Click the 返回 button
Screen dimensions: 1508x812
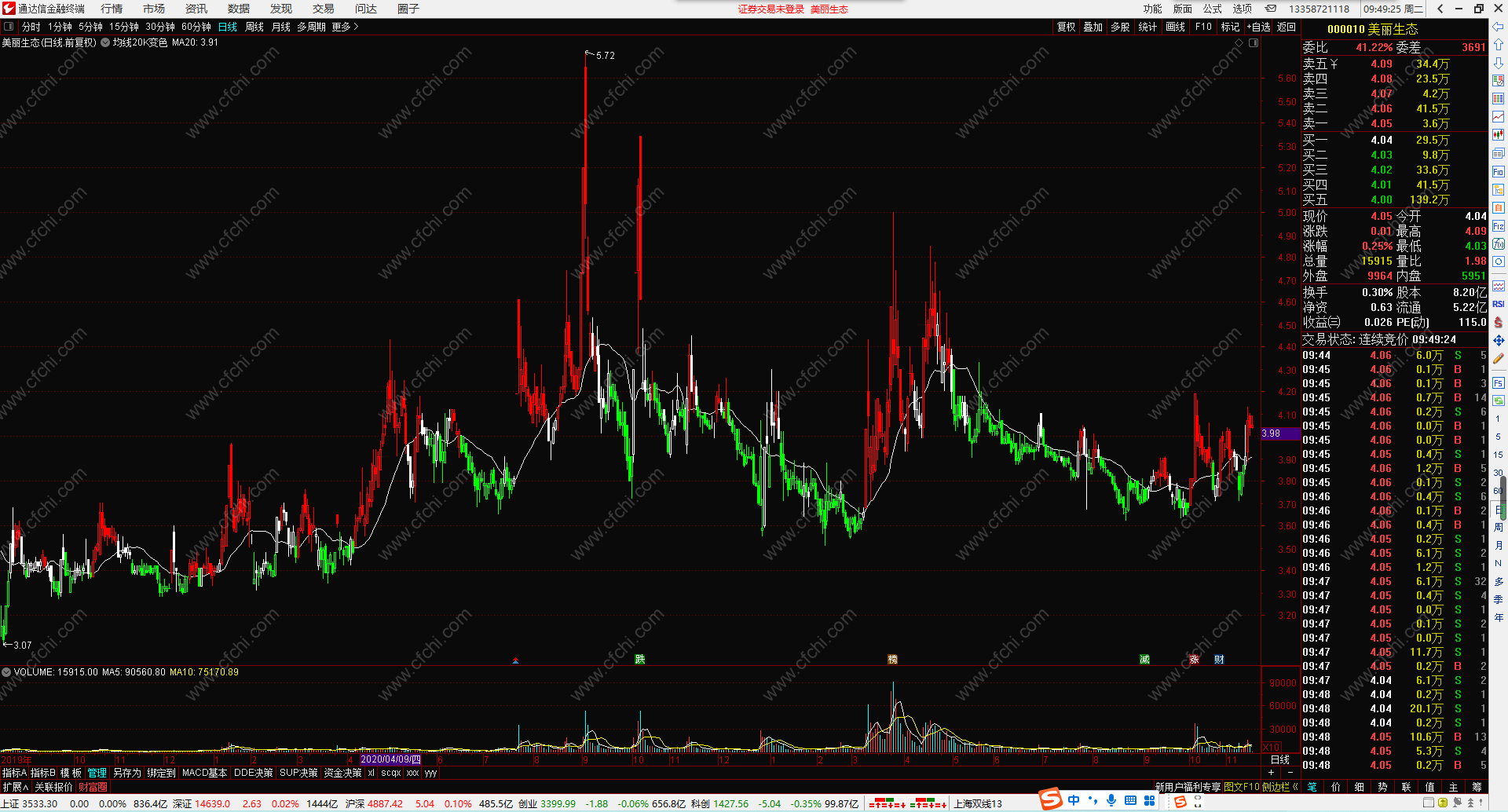[x=1287, y=27]
